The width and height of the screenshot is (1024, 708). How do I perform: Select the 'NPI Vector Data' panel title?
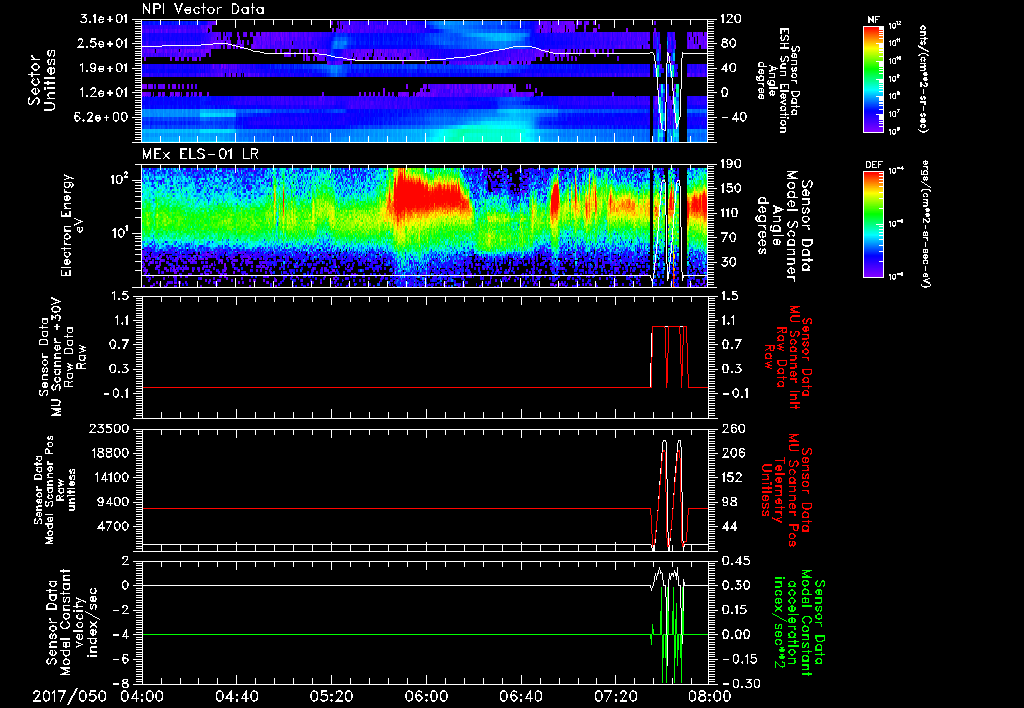[203, 9]
